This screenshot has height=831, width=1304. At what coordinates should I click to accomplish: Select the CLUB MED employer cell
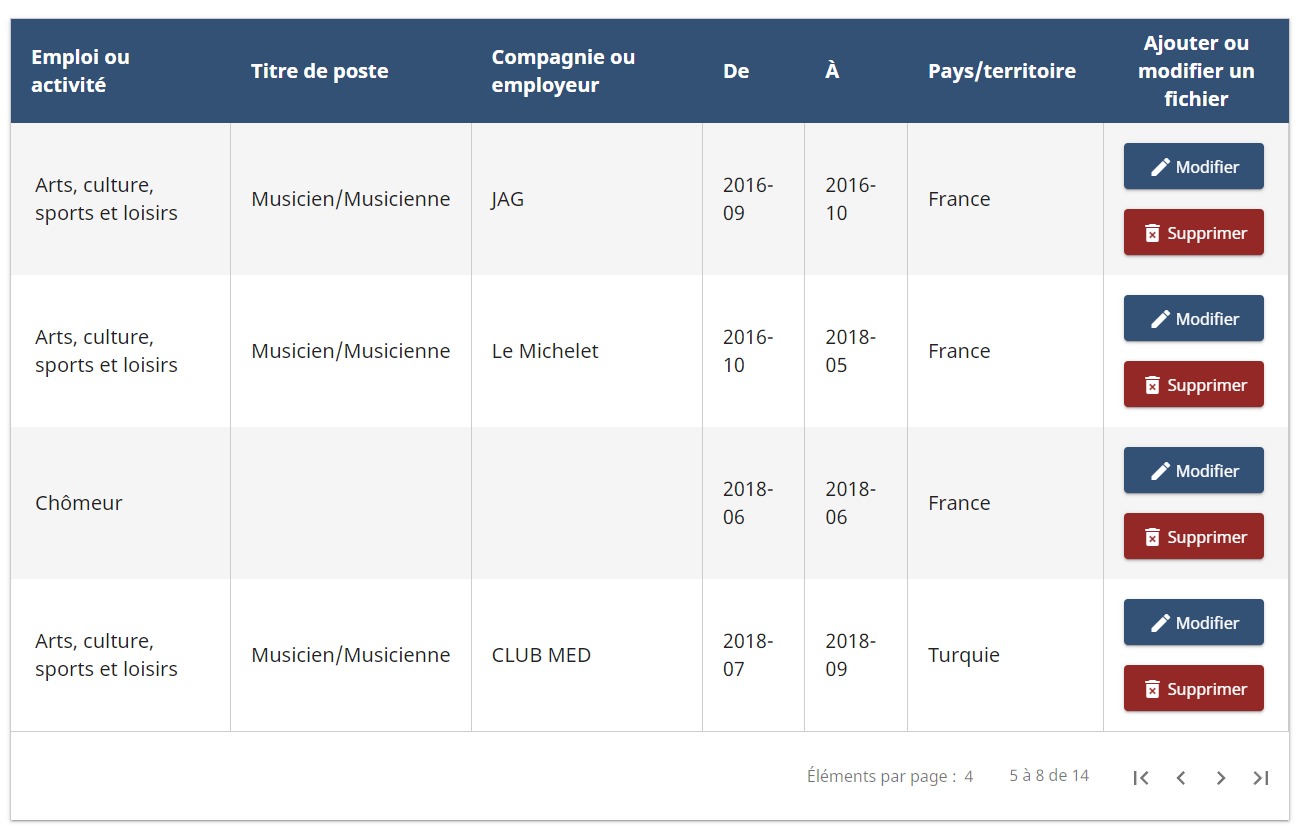(587, 655)
